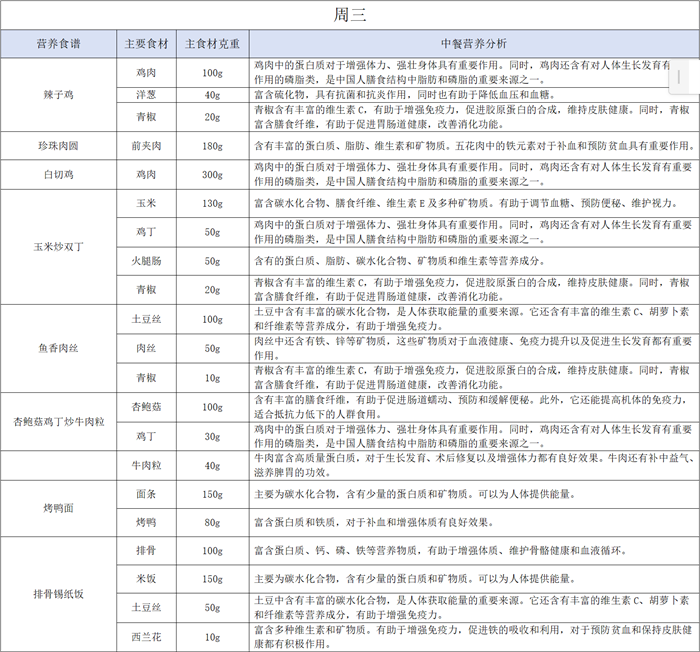Click the 火腿肠 ingredient cell
Screen dimensions: 700x652
click(x=146, y=261)
